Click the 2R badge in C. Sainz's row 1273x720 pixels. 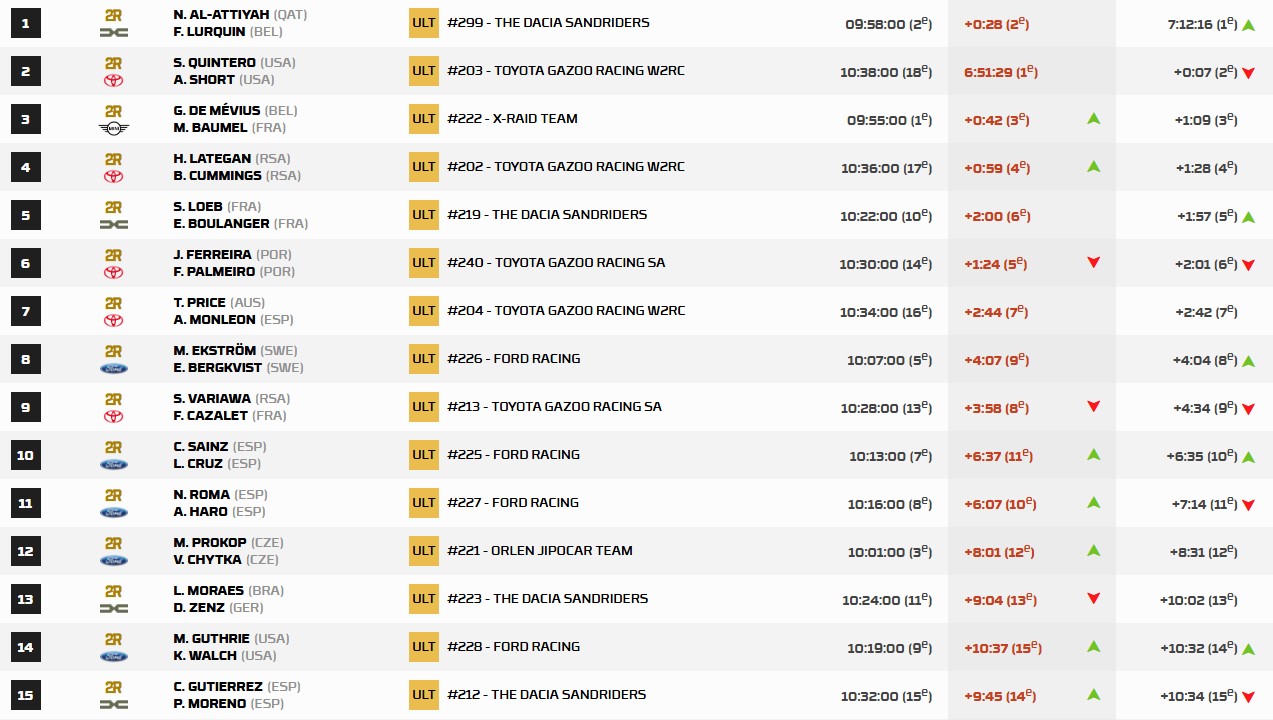tap(113, 447)
